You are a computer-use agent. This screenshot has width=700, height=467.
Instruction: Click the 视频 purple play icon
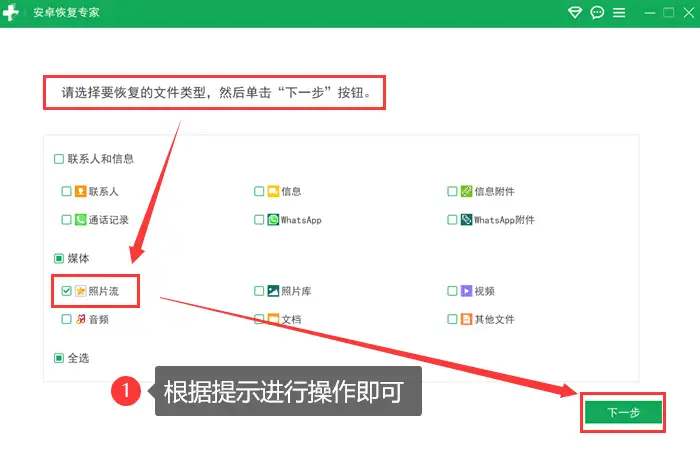pyautogui.click(x=466, y=291)
